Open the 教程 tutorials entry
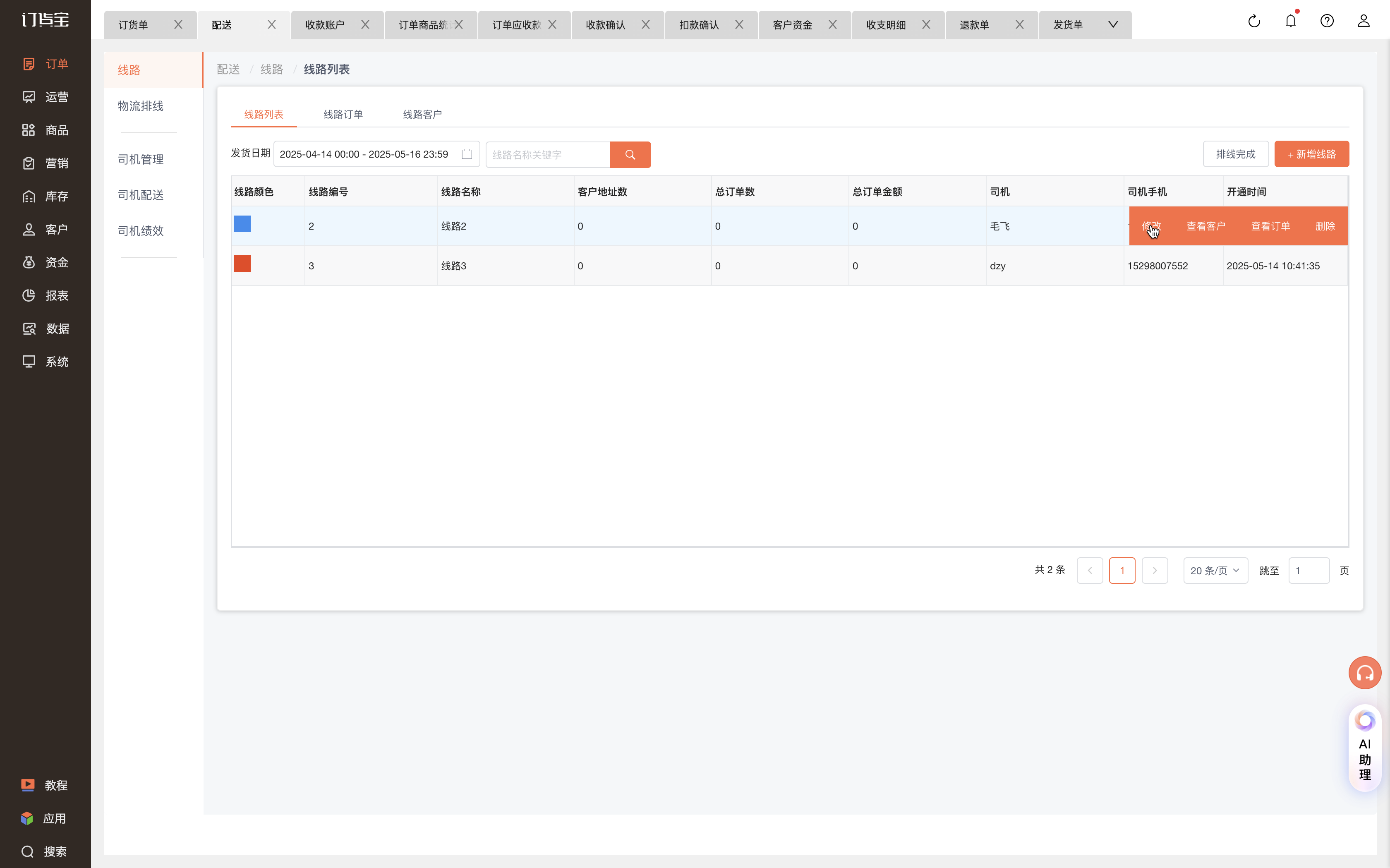The image size is (1390, 868). point(44,785)
